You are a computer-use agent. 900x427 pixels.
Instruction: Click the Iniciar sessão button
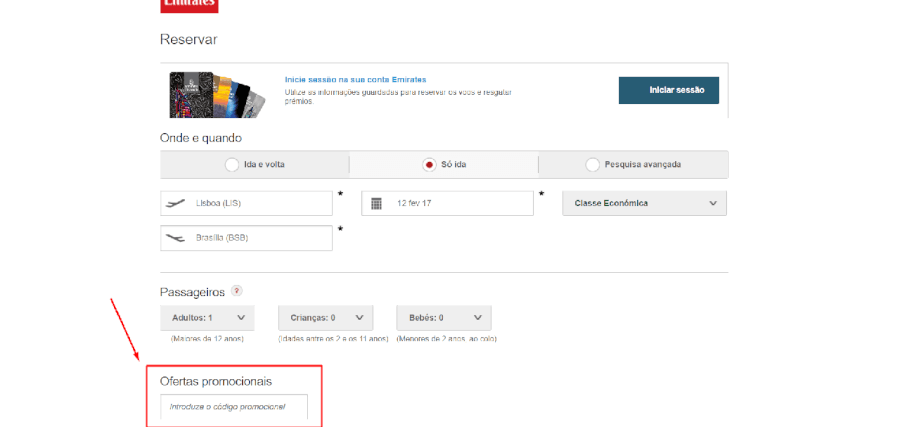click(669, 90)
